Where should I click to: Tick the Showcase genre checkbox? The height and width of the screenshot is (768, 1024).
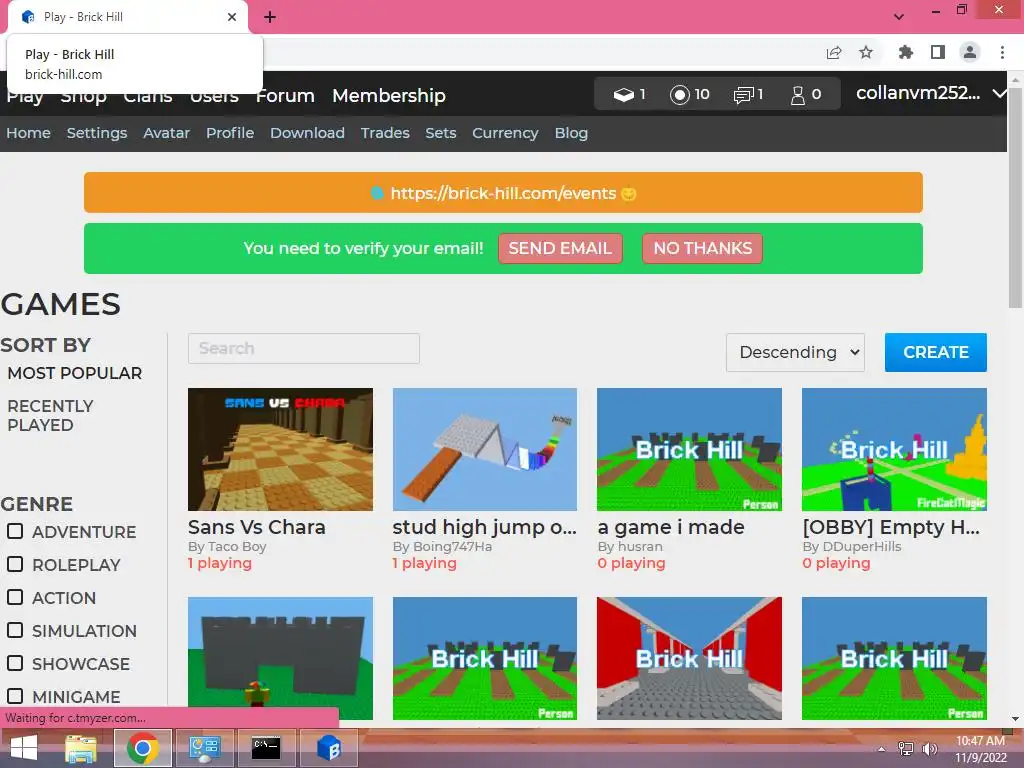(x=15, y=663)
